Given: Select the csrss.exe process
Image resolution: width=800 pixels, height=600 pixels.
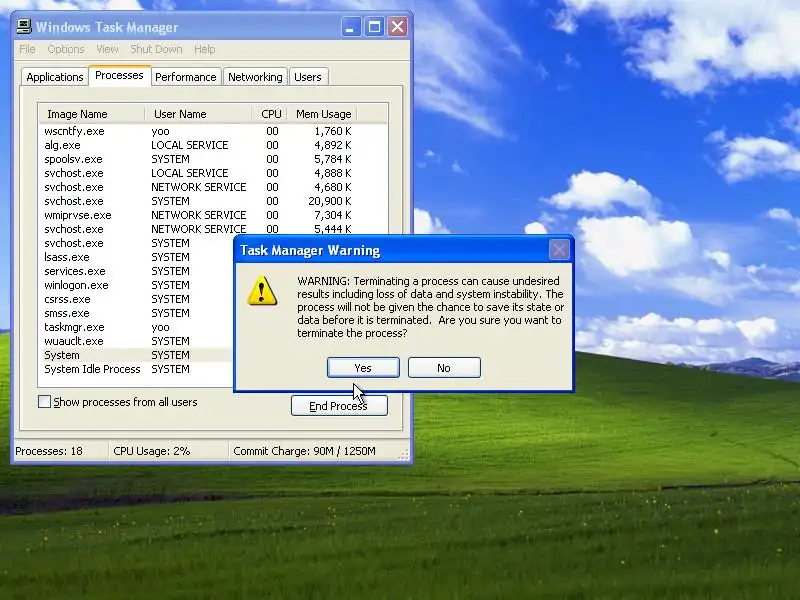Looking at the screenshot, I should pyautogui.click(x=137, y=299).
